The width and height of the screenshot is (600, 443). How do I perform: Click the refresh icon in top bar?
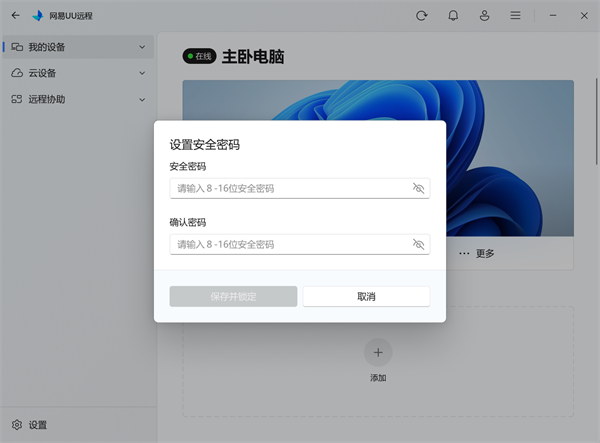tap(422, 16)
